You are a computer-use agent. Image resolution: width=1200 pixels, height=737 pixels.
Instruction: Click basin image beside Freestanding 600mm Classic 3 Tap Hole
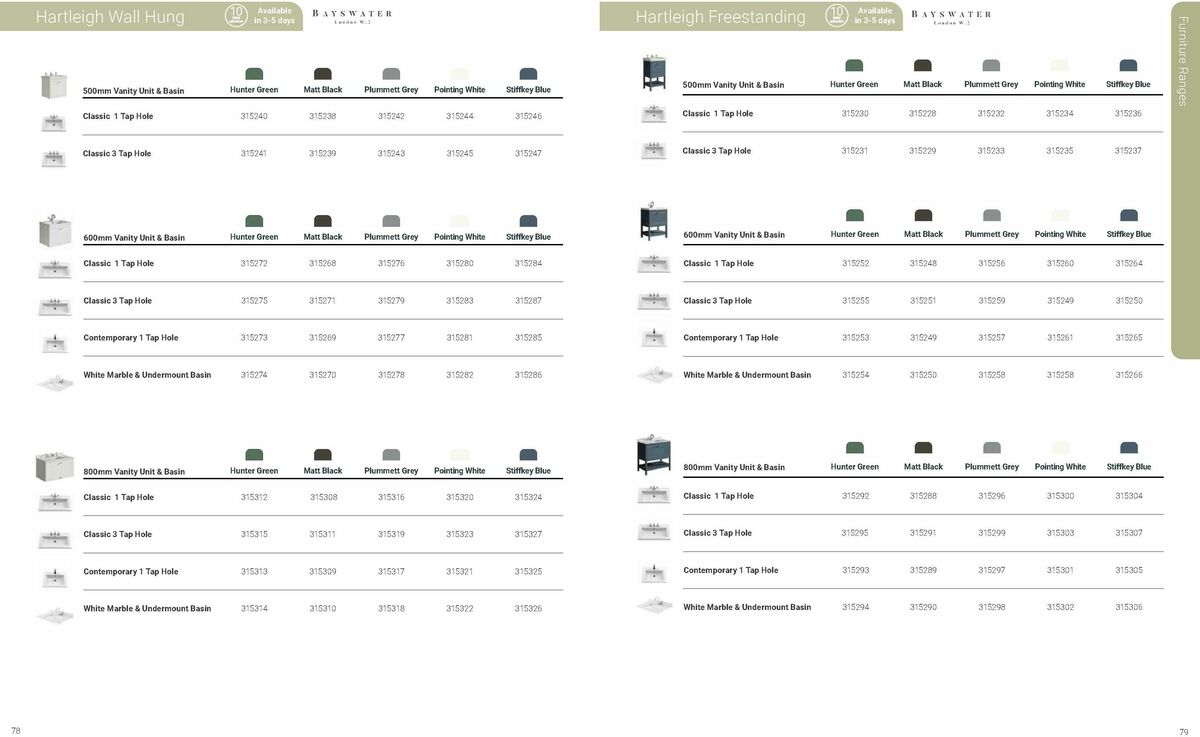click(654, 301)
